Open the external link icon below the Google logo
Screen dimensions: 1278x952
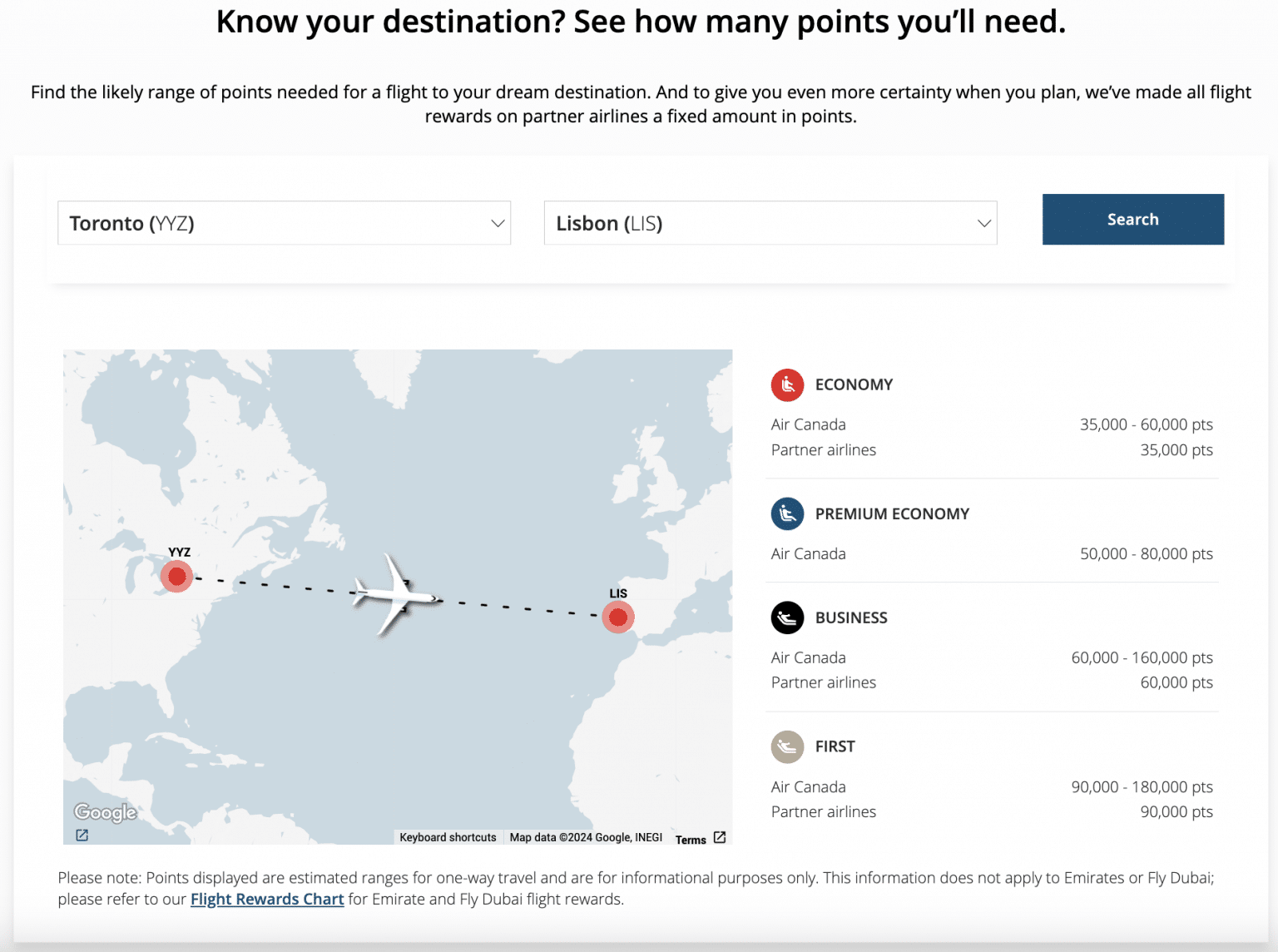tap(82, 835)
